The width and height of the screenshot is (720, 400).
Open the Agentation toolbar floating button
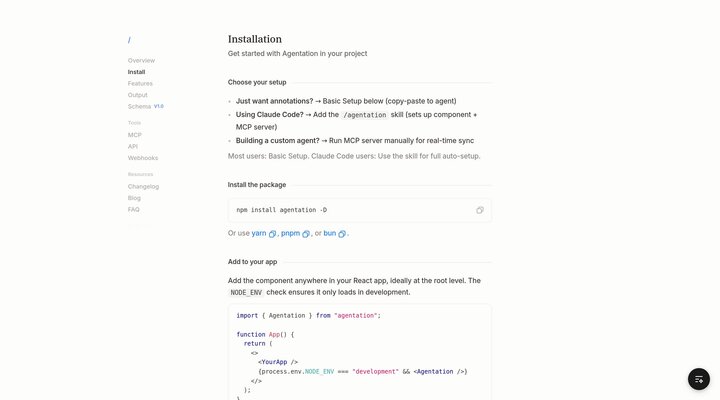click(698, 379)
